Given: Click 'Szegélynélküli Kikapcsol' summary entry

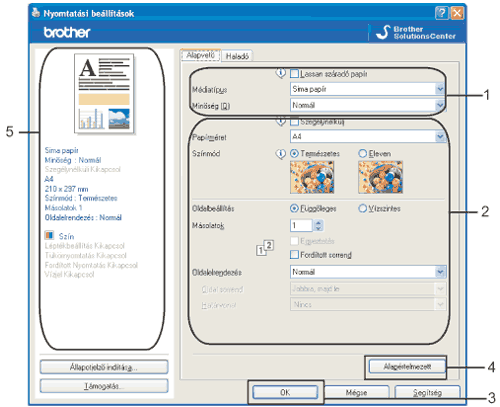Looking at the screenshot, I should tap(83, 169).
